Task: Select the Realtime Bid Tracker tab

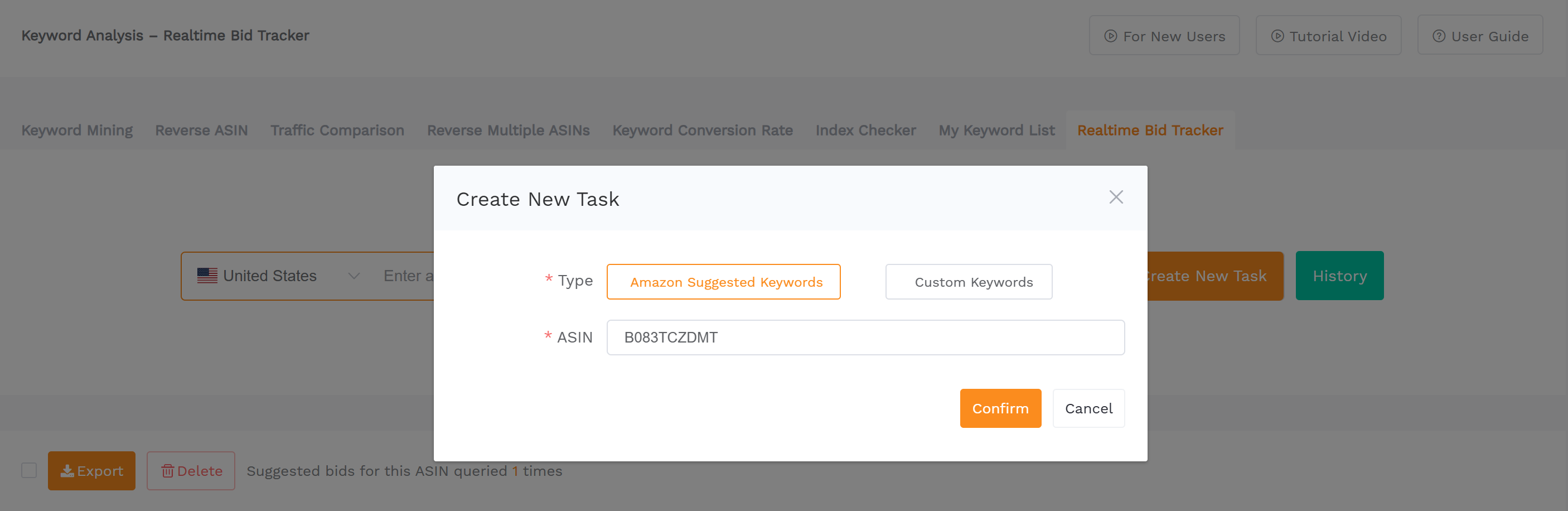Action: tap(1150, 131)
